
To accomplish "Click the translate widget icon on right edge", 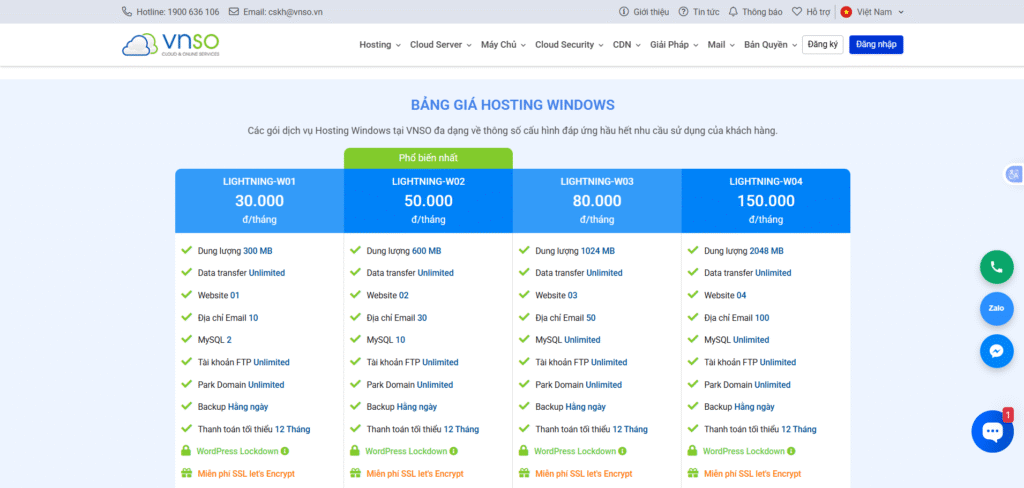I will point(1014,175).
